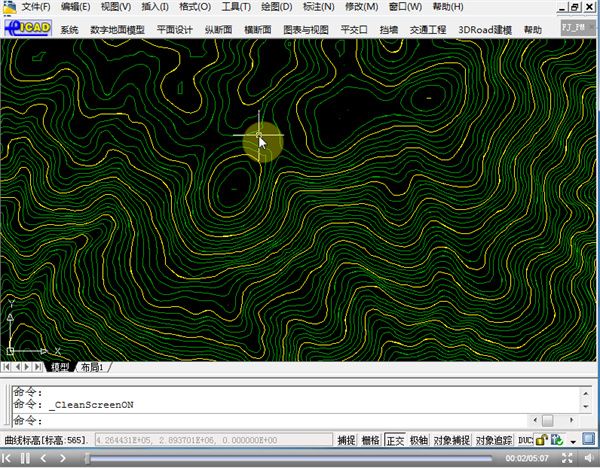Enable 对象捕捉 object snap
The image size is (600, 468).
coord(454,440)
